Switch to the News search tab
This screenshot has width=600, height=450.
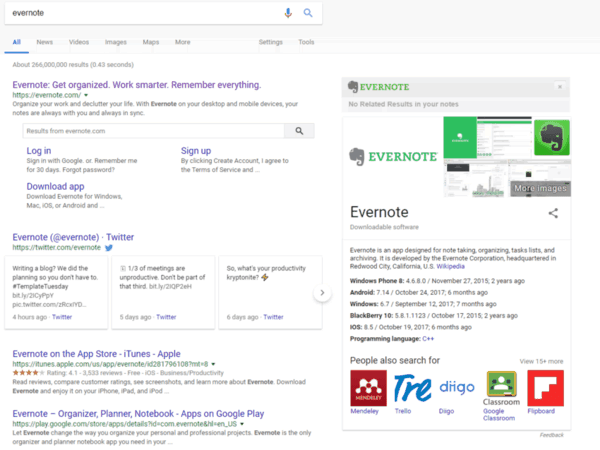tap(45, 42)
